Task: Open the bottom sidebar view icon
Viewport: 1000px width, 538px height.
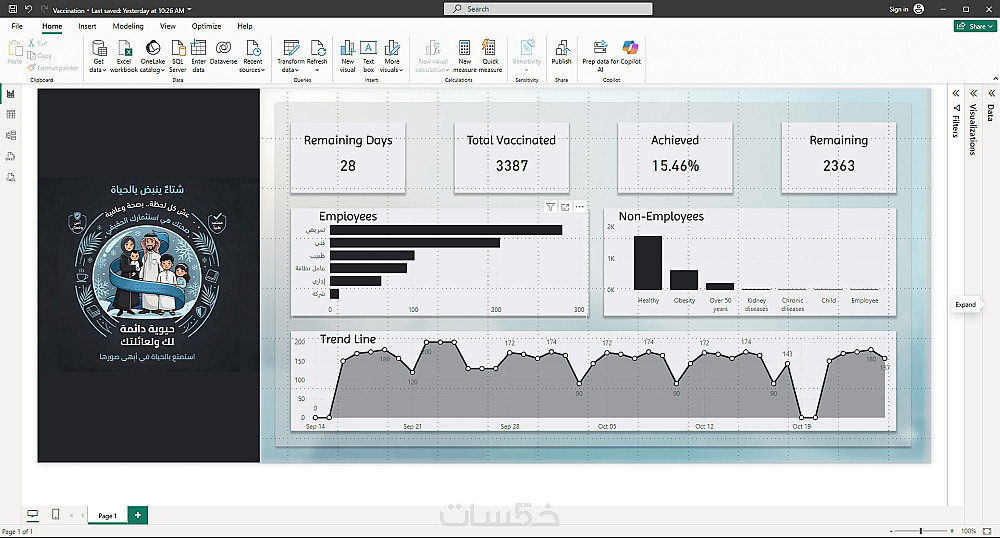Action: coord(11,178)
